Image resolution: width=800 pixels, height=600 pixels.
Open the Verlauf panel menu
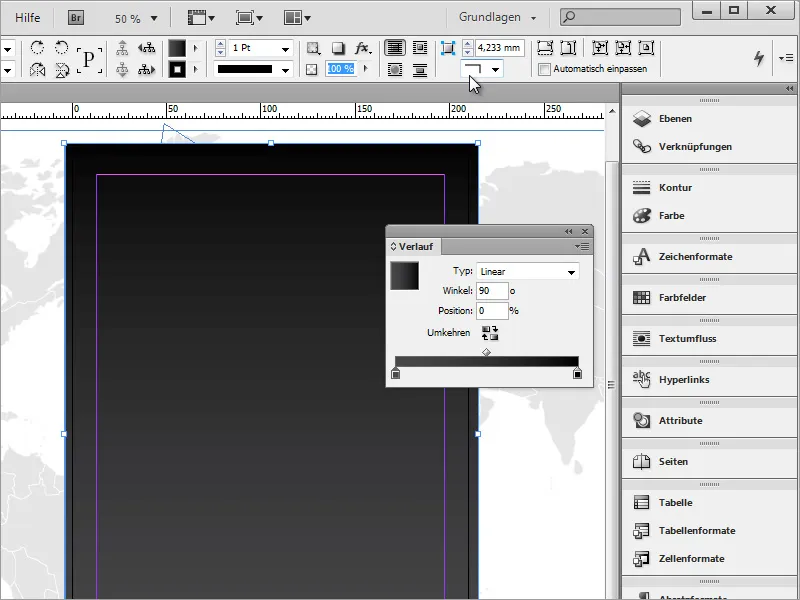582,246
